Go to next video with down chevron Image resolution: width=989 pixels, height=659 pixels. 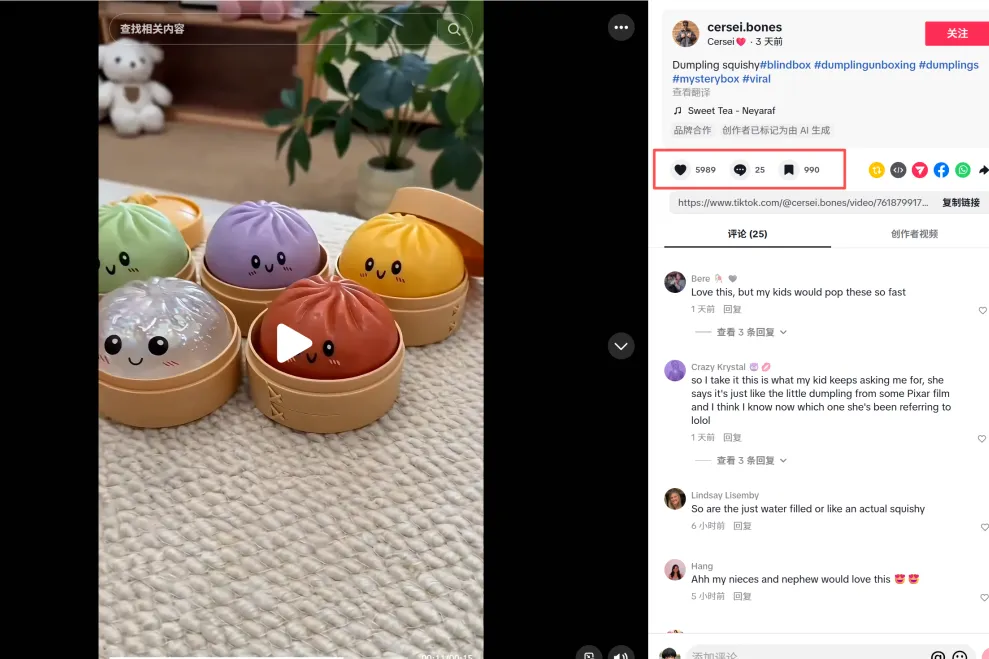[x=621, y=346]
